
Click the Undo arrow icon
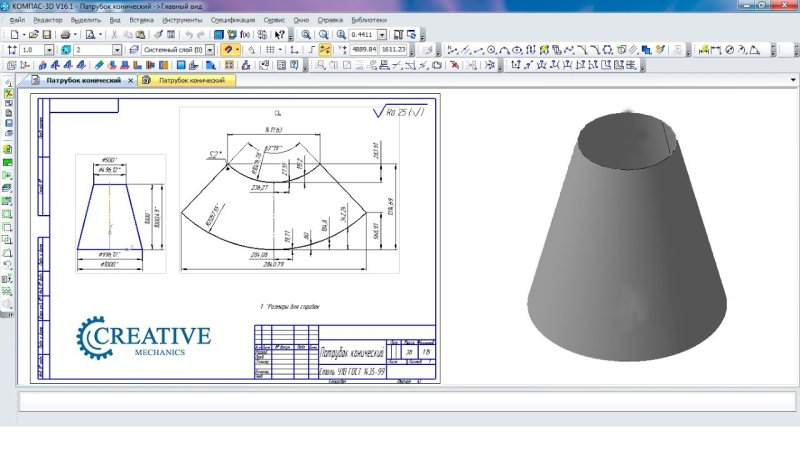[188, 34]
